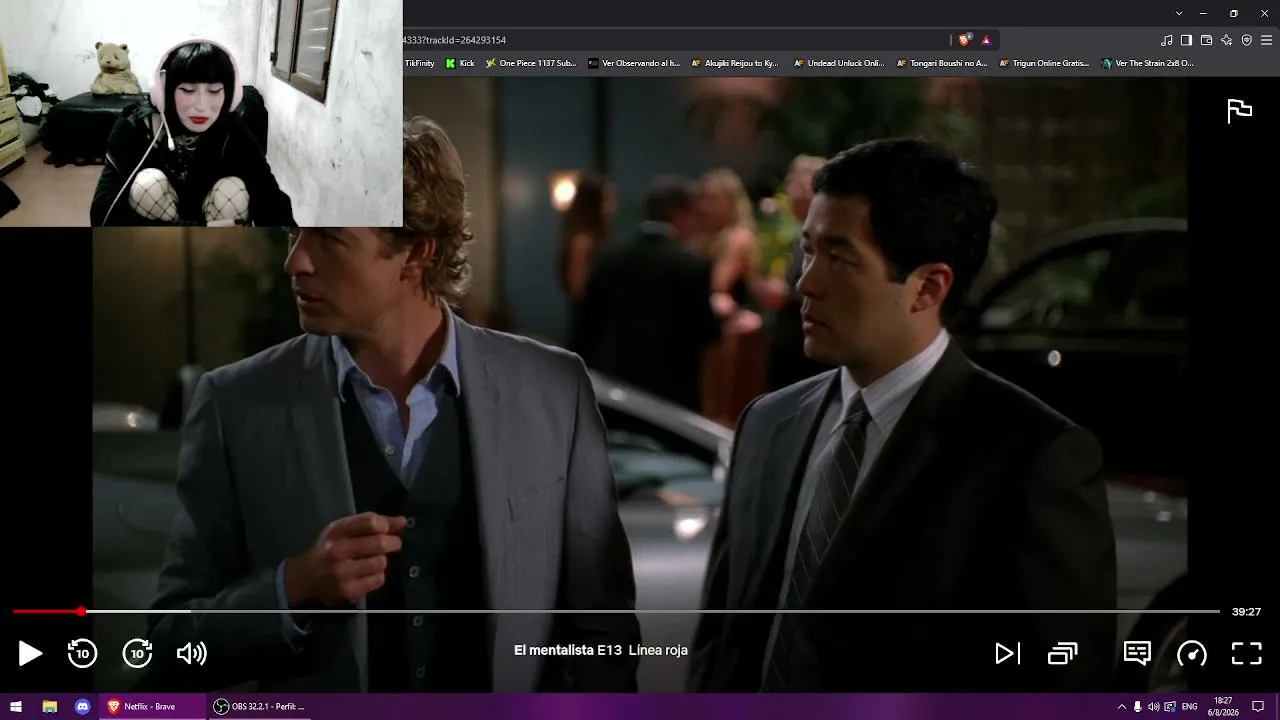Image resolution: width=1280 pixels, height=720 pixels.
Task: Open the 'Akujiki Reijou to Ky...' bookmark
Action: (x=734, y=63)
